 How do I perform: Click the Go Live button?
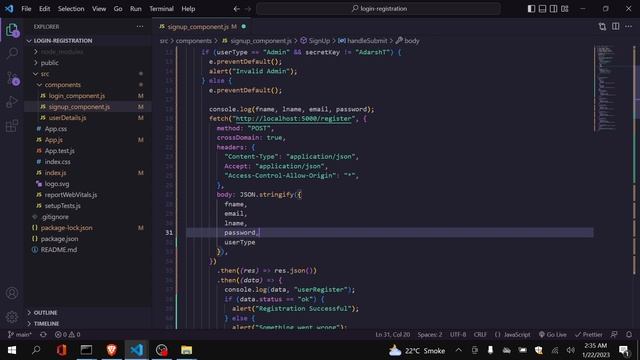[x=553, y=335]
